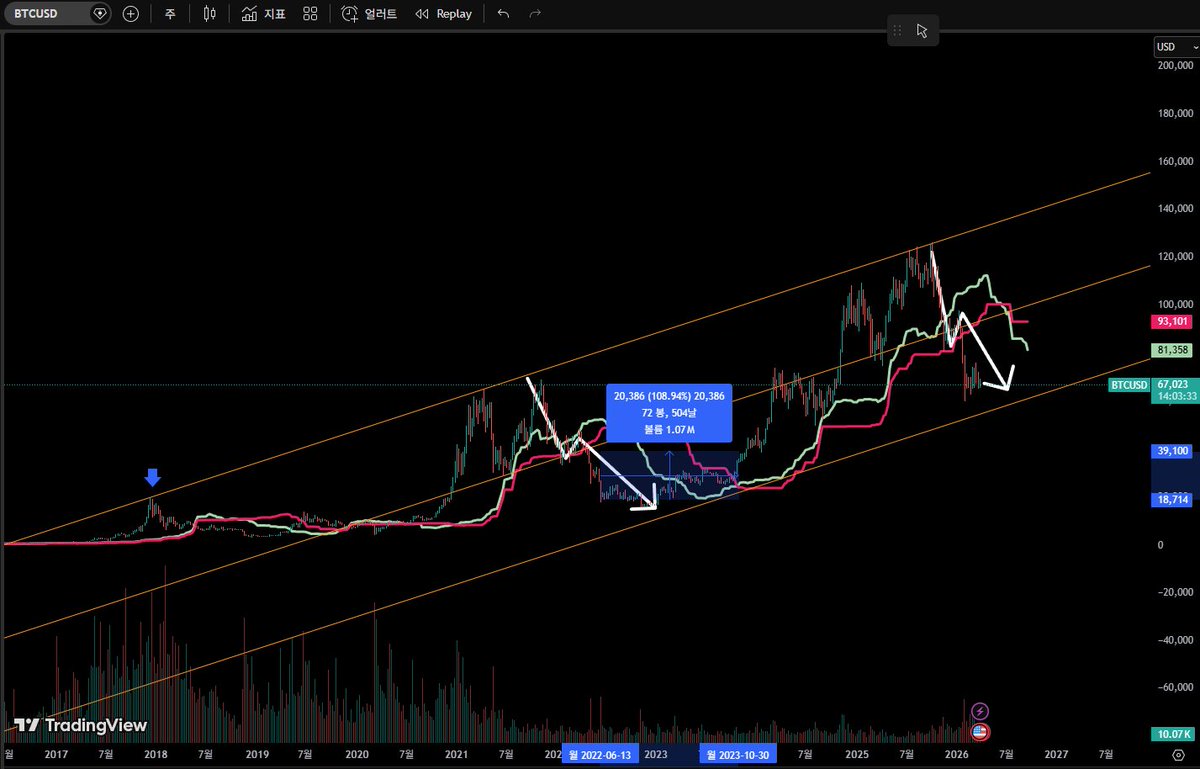Open chart settings hexagon icon
Screen dimensions: 1200x769
(1178, 756)
